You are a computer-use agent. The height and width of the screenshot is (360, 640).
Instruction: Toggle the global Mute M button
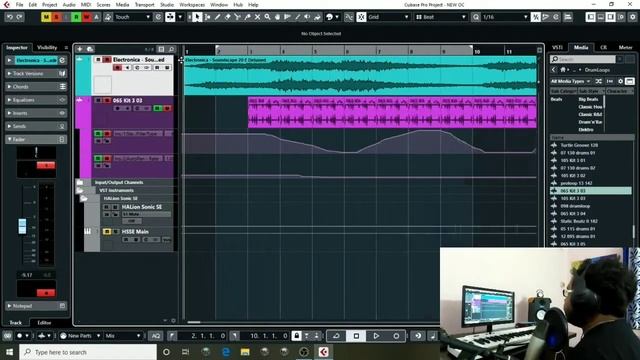[46, 17]
